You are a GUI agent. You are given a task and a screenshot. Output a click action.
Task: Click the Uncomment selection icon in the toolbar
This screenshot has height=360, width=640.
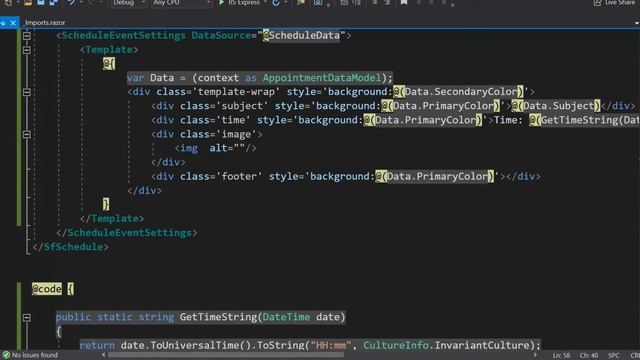point(387,2)
